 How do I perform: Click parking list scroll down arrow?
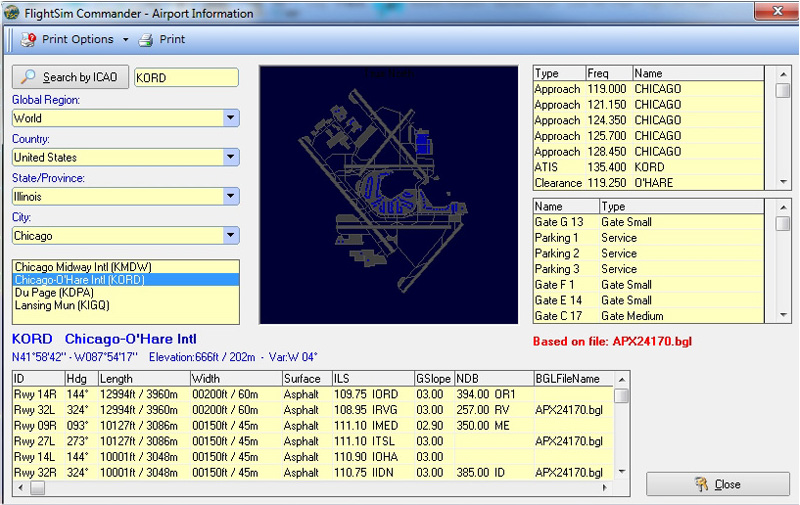pos(783,316)
